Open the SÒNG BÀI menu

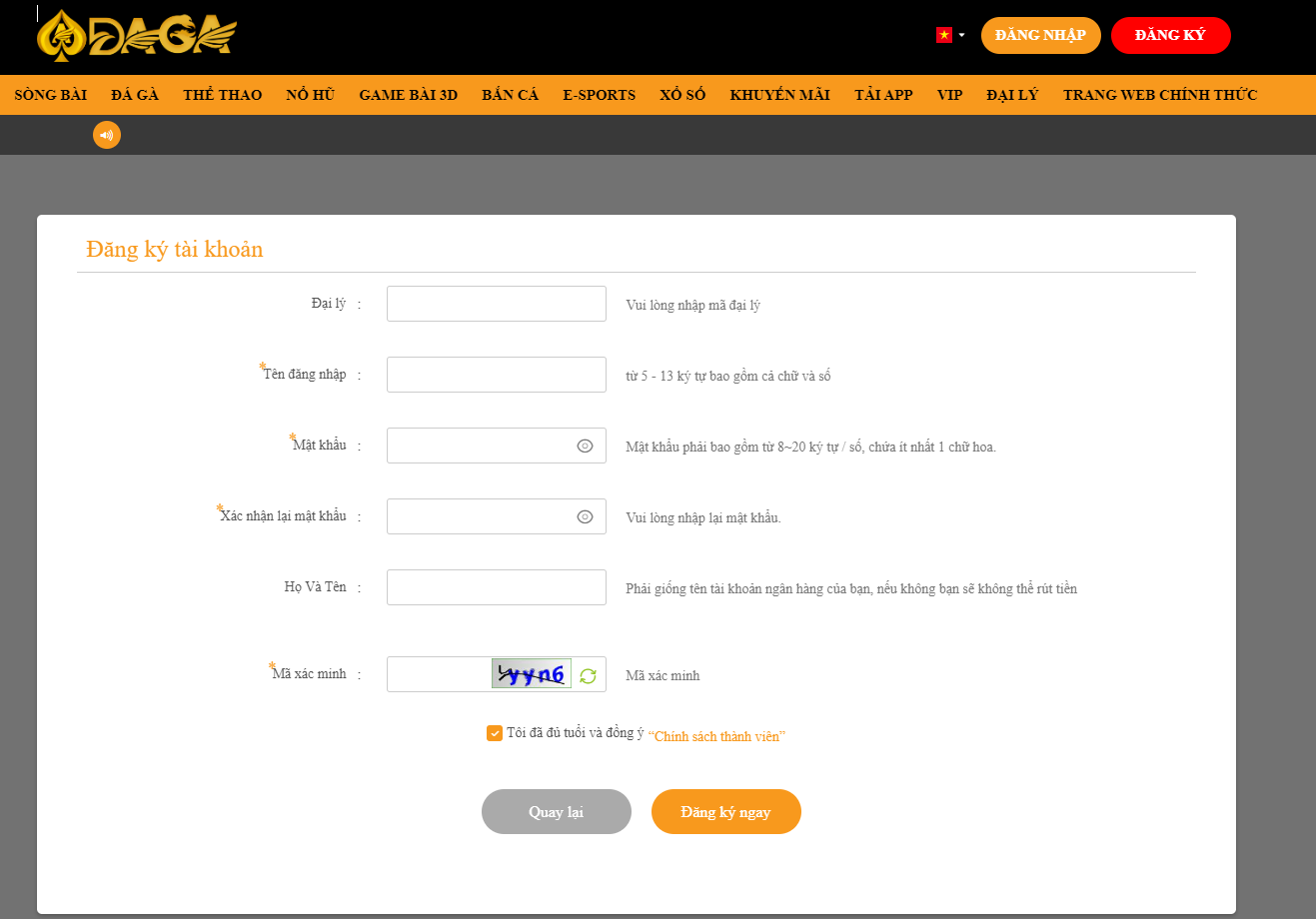[50, 95]
